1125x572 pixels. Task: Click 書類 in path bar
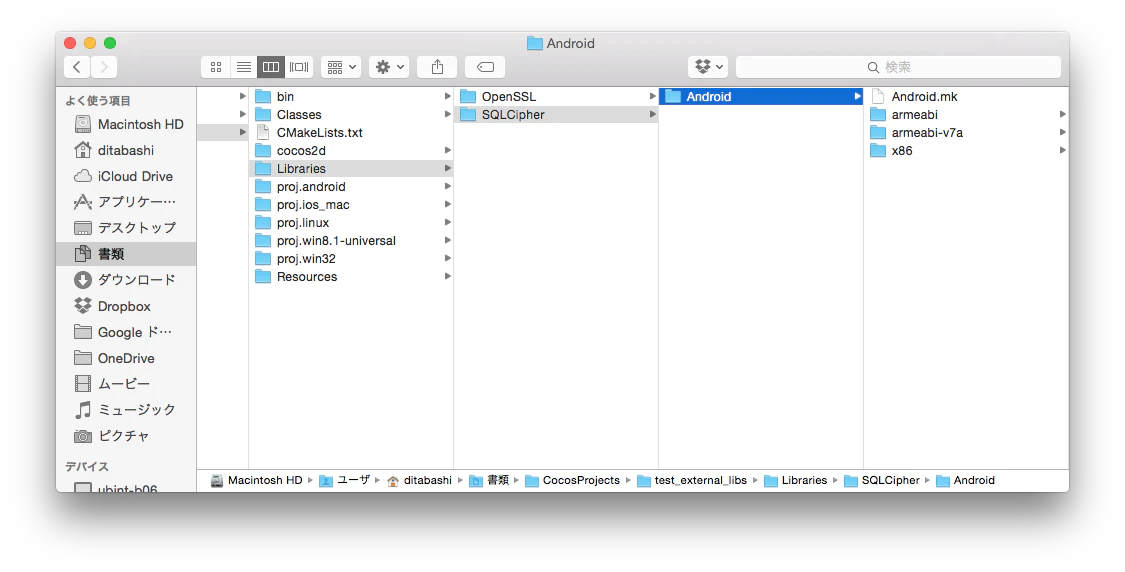point(489,480)
